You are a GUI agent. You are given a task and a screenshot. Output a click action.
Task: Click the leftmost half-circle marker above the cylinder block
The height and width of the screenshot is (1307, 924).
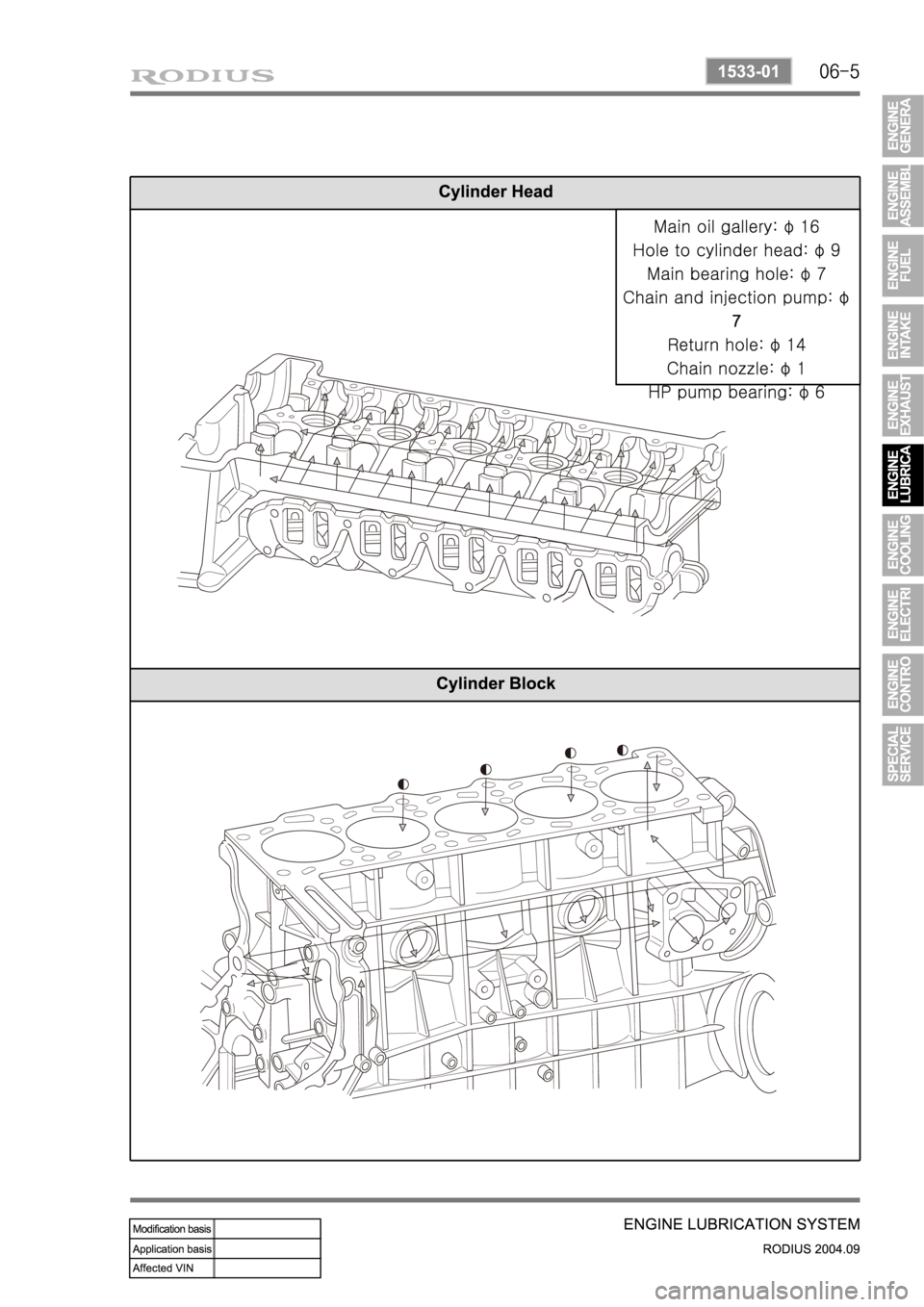click(x=402, y=784)
